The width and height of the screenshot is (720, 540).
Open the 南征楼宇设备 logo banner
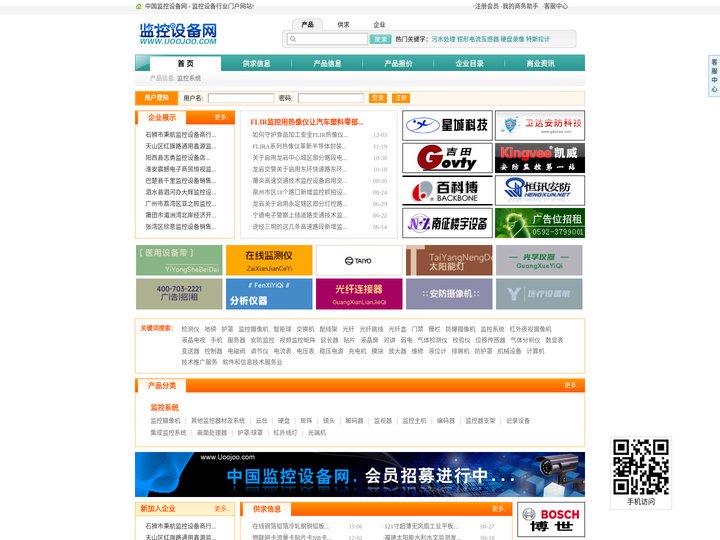pos(447,223)
